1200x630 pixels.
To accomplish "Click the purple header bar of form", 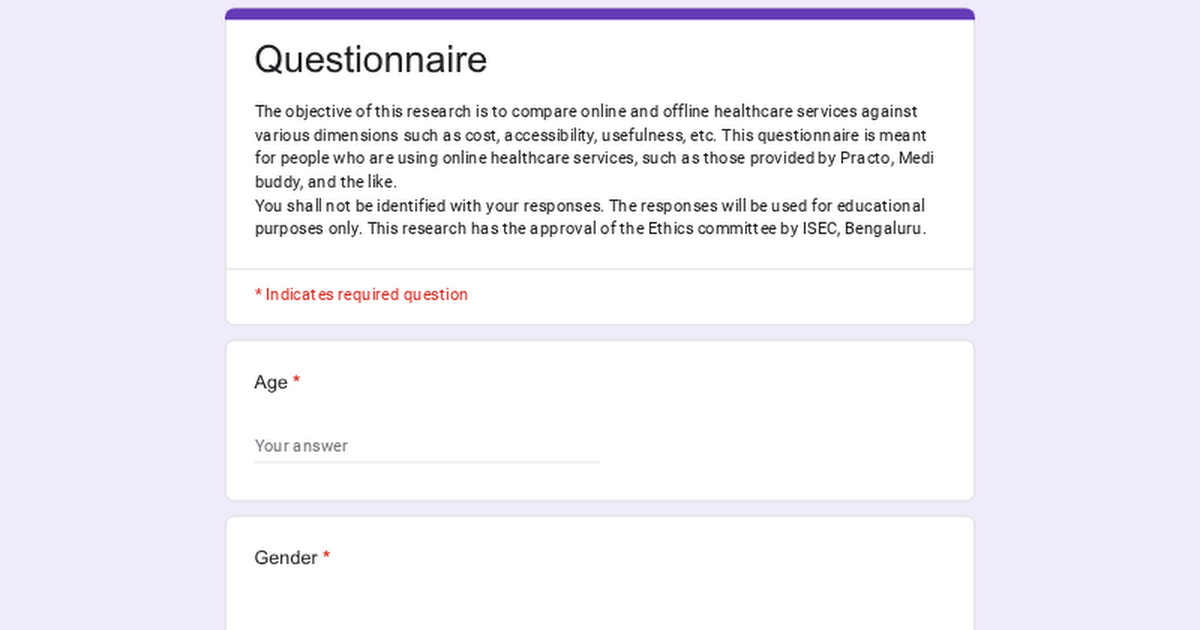I will click(600, 14).
